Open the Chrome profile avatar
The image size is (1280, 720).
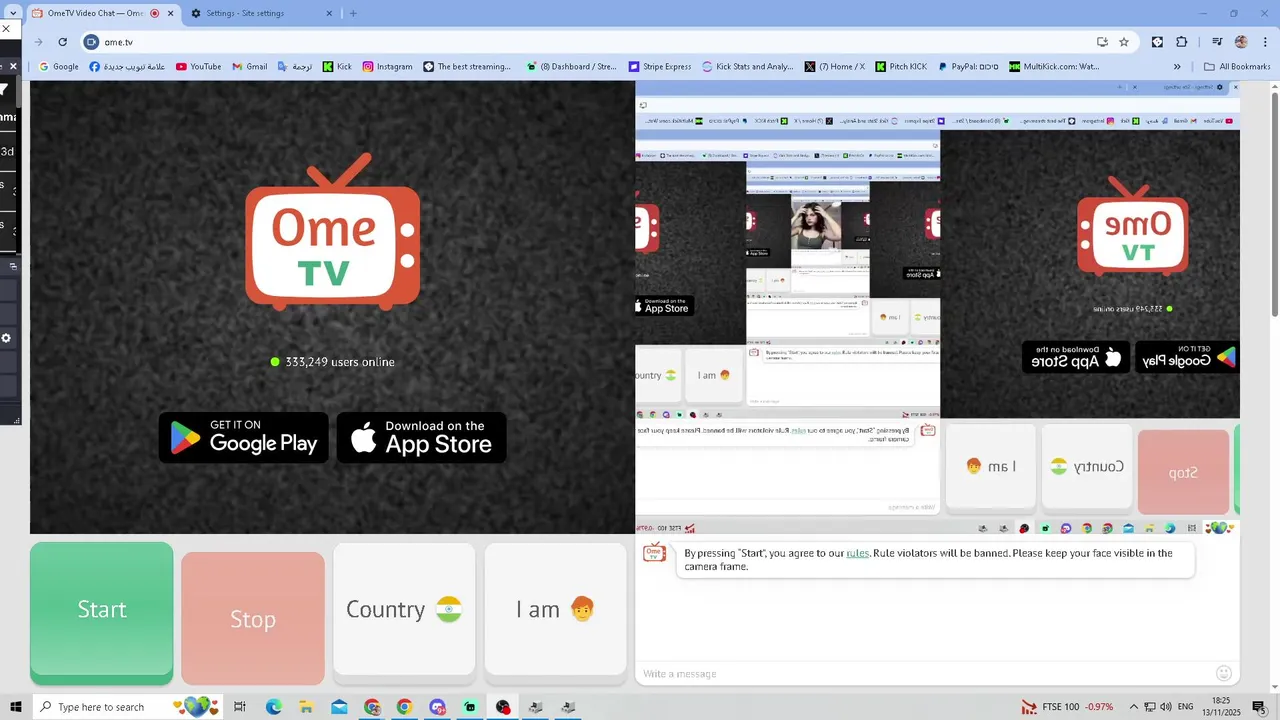point(1241,42)
